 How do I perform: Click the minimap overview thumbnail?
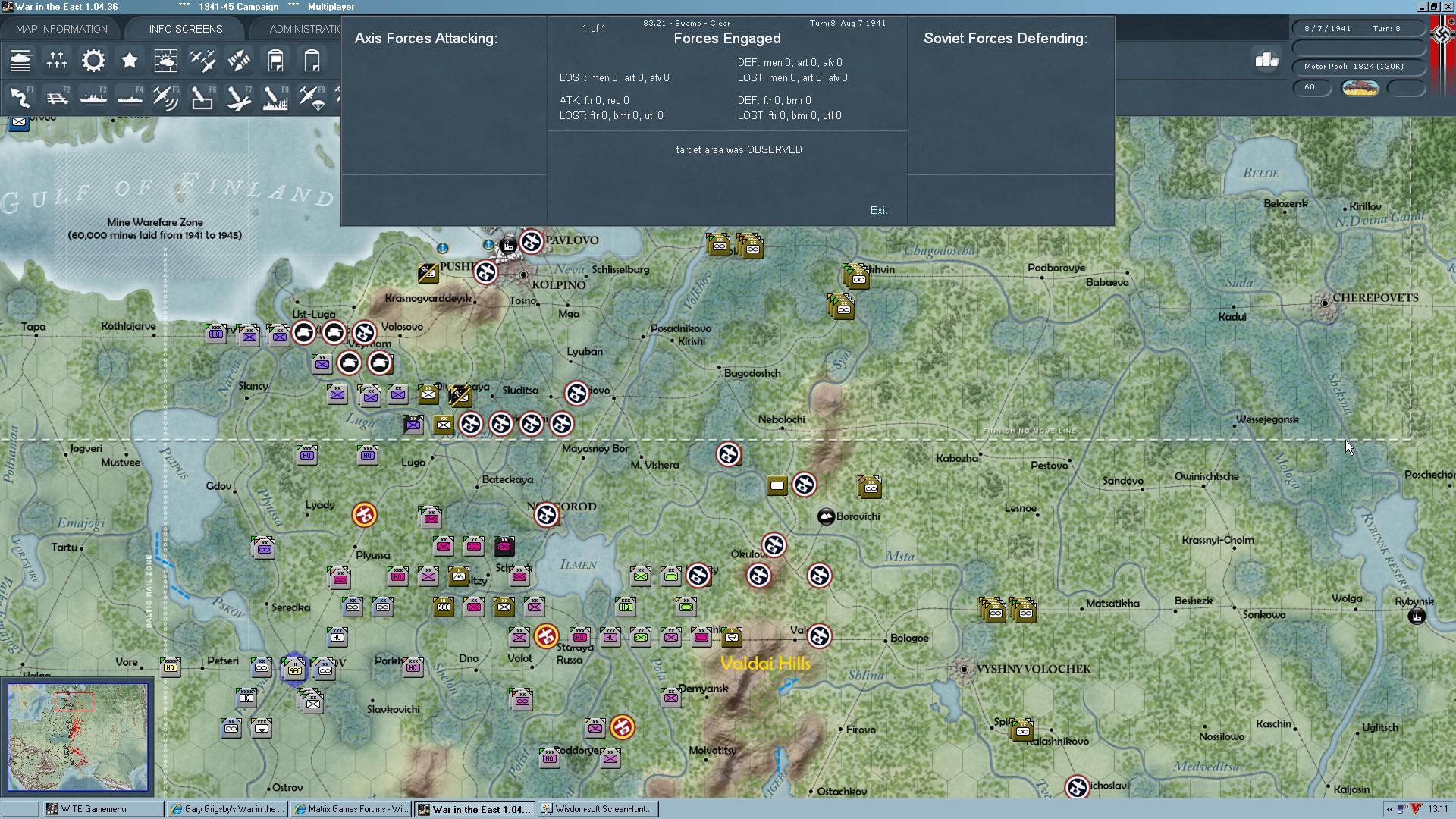click(x=78, y=736)
